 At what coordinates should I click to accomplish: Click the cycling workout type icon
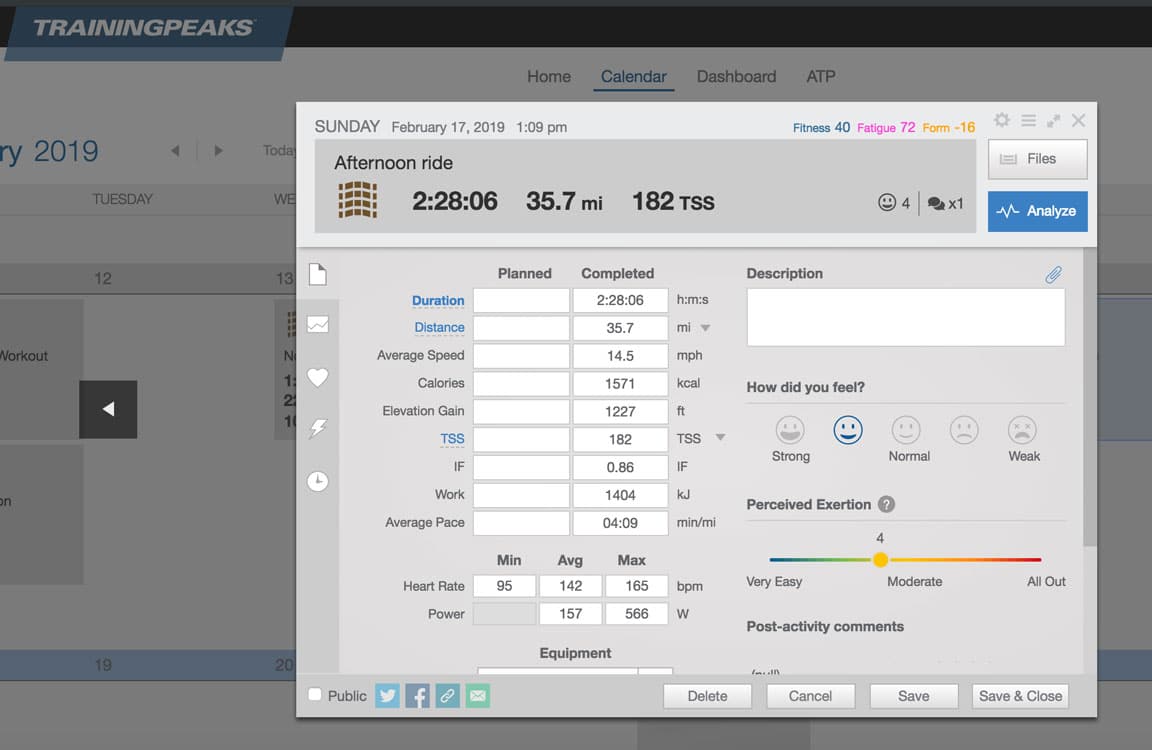[x=357, y=200]
